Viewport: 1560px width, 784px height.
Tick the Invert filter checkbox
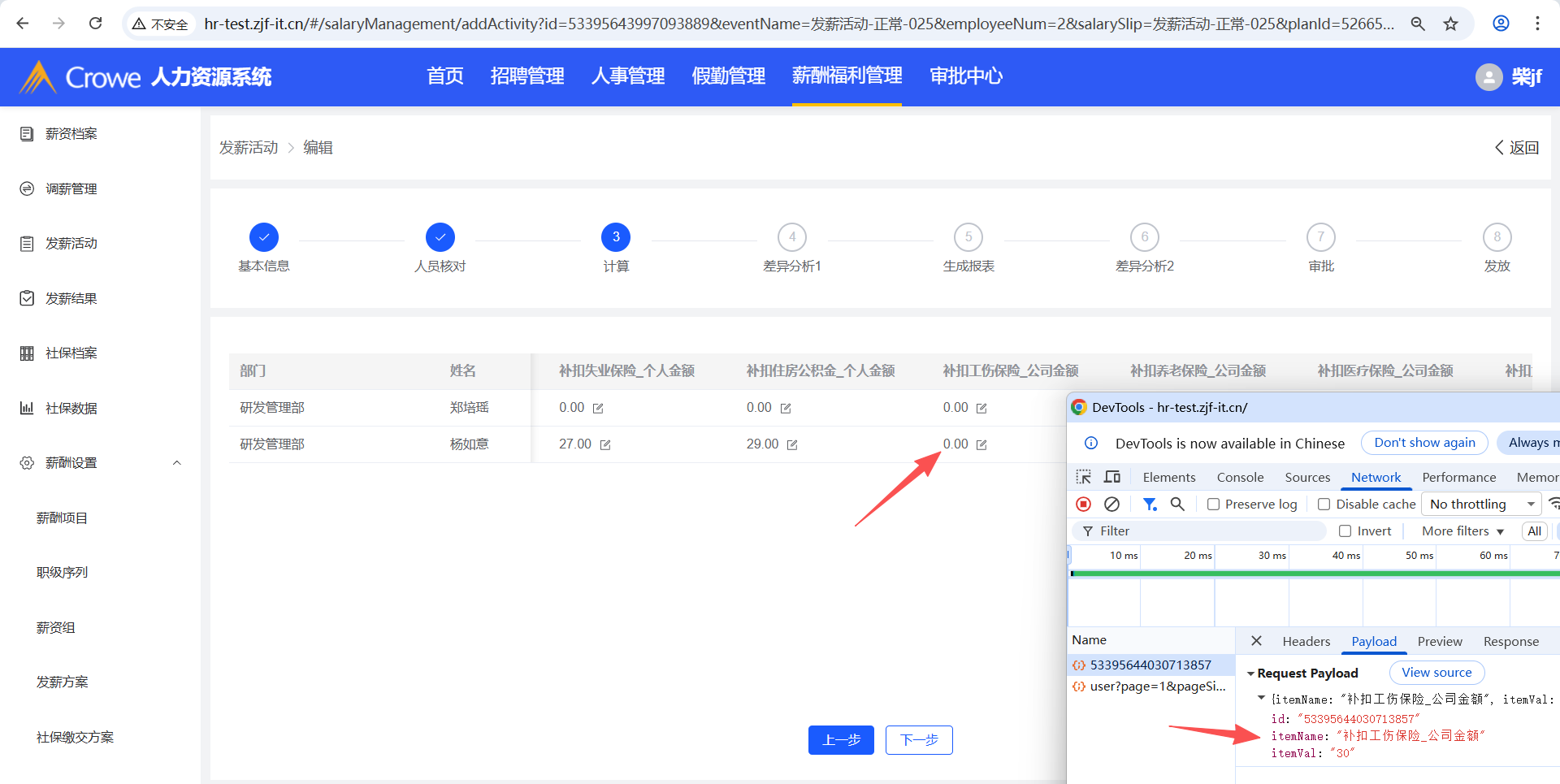click(x=1345, y=531)
